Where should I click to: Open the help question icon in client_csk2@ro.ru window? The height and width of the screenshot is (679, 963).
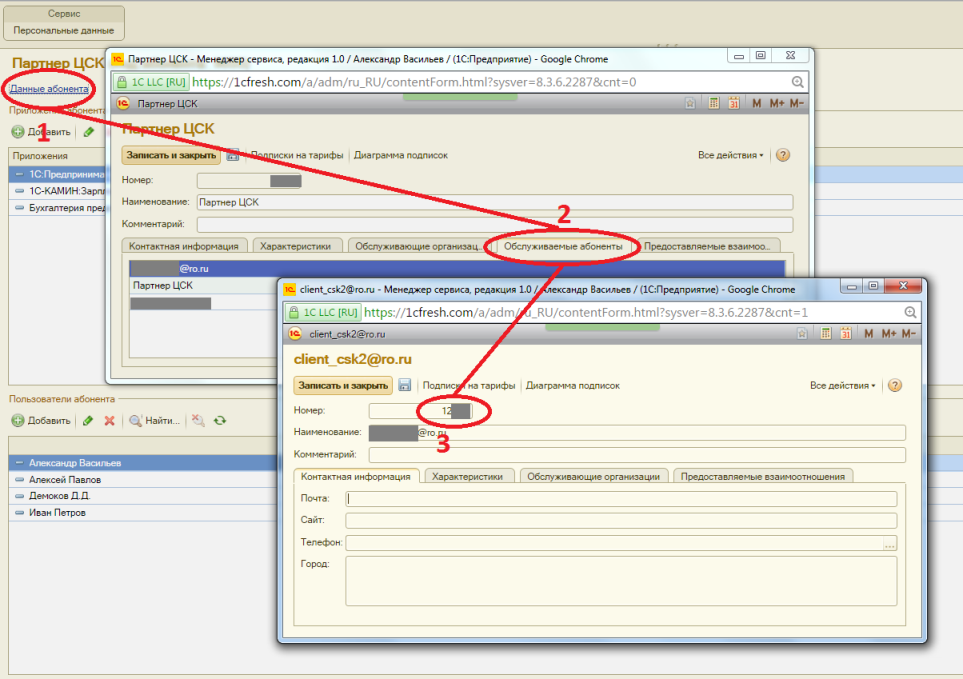point(895,385)
